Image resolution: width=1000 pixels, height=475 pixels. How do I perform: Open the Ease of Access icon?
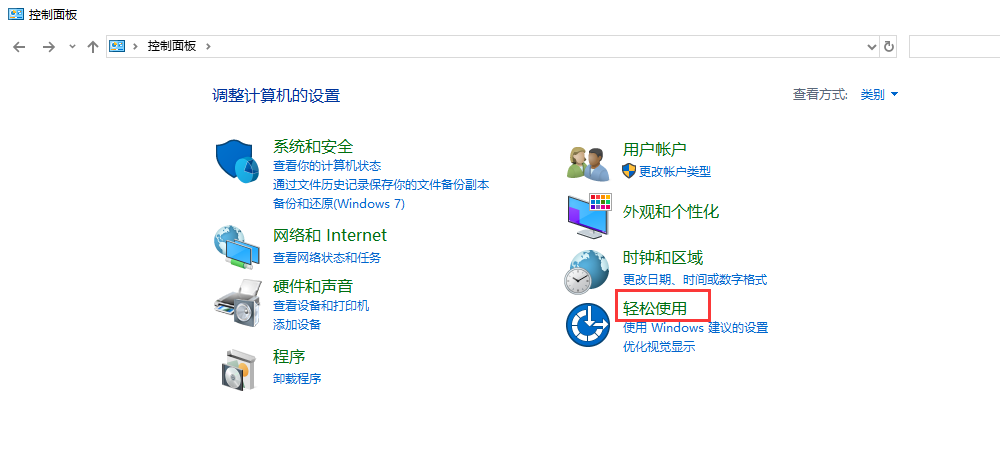click(588, 325)
